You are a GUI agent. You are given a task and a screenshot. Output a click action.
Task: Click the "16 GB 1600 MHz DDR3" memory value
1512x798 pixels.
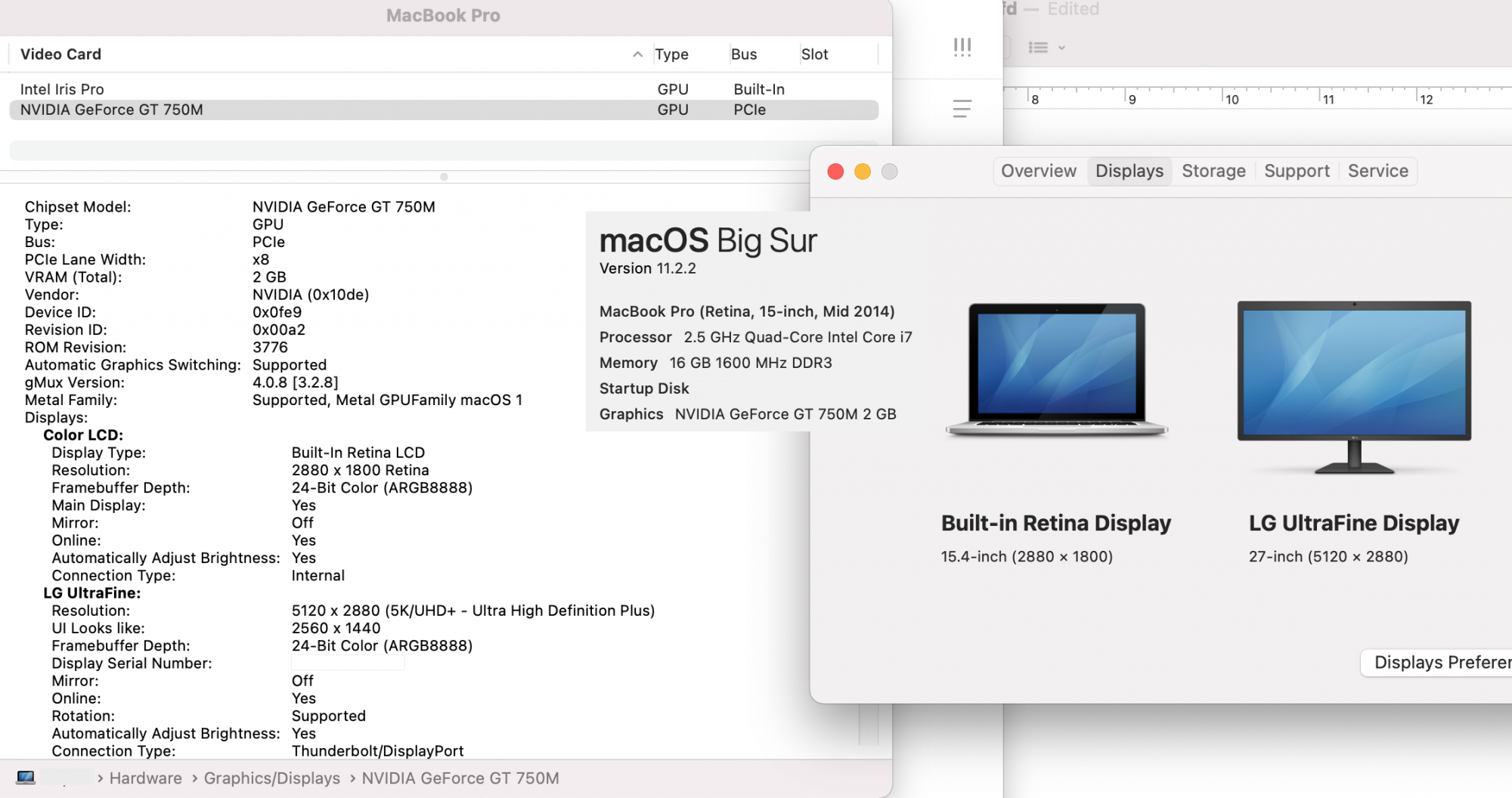(751, 363)
